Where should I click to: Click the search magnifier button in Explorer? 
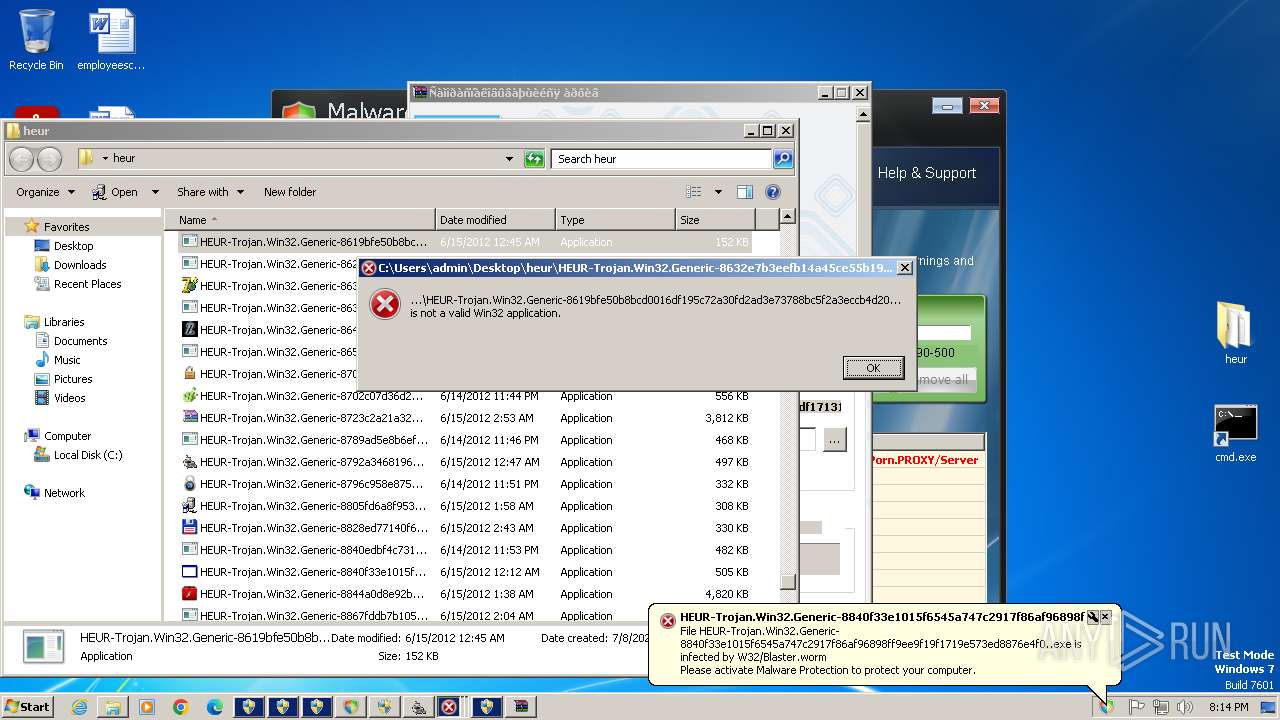[x=783, y=159]
